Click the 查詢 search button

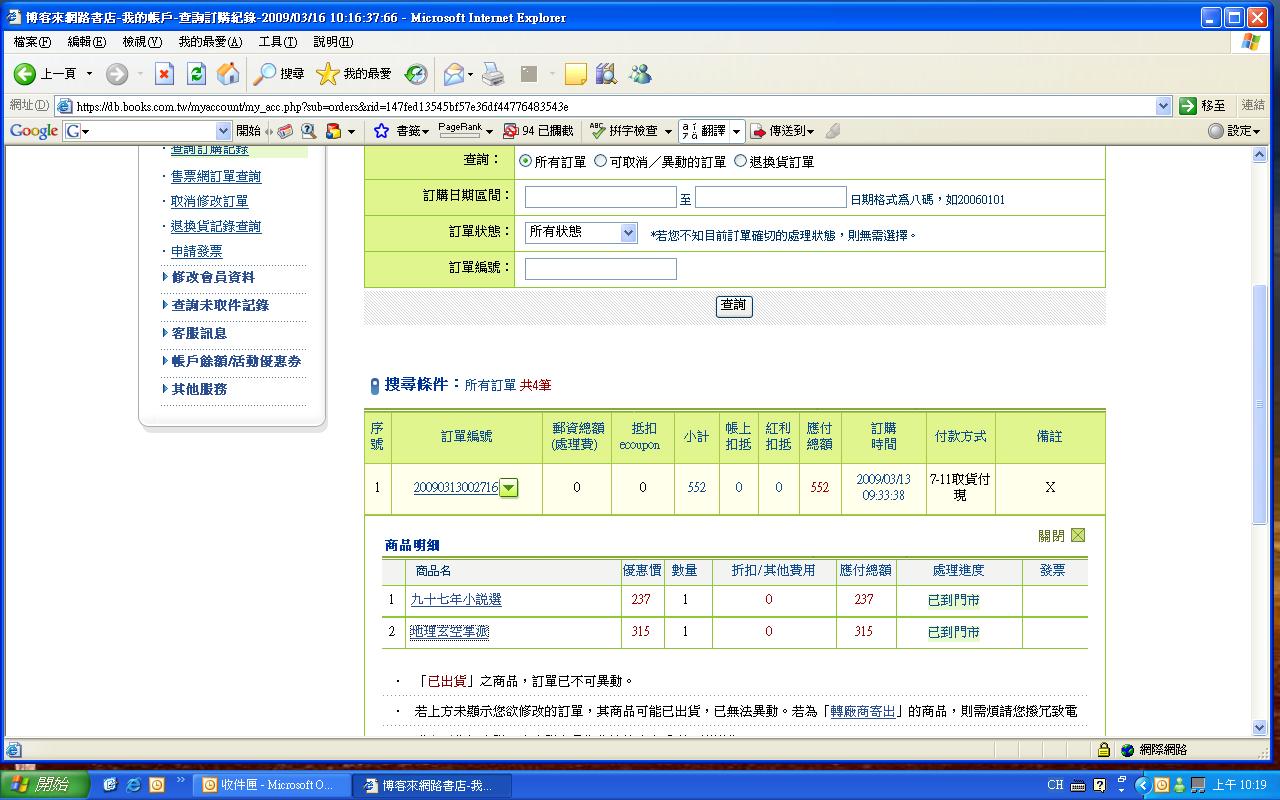[x=734, y=305]
